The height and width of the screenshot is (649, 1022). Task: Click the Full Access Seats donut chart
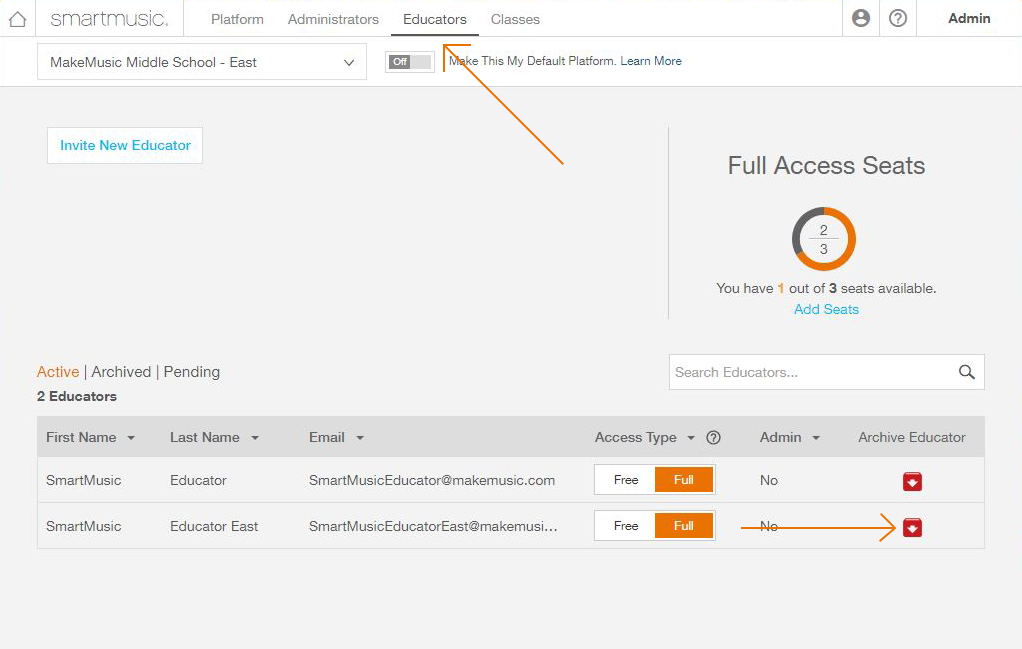point(824,239)
